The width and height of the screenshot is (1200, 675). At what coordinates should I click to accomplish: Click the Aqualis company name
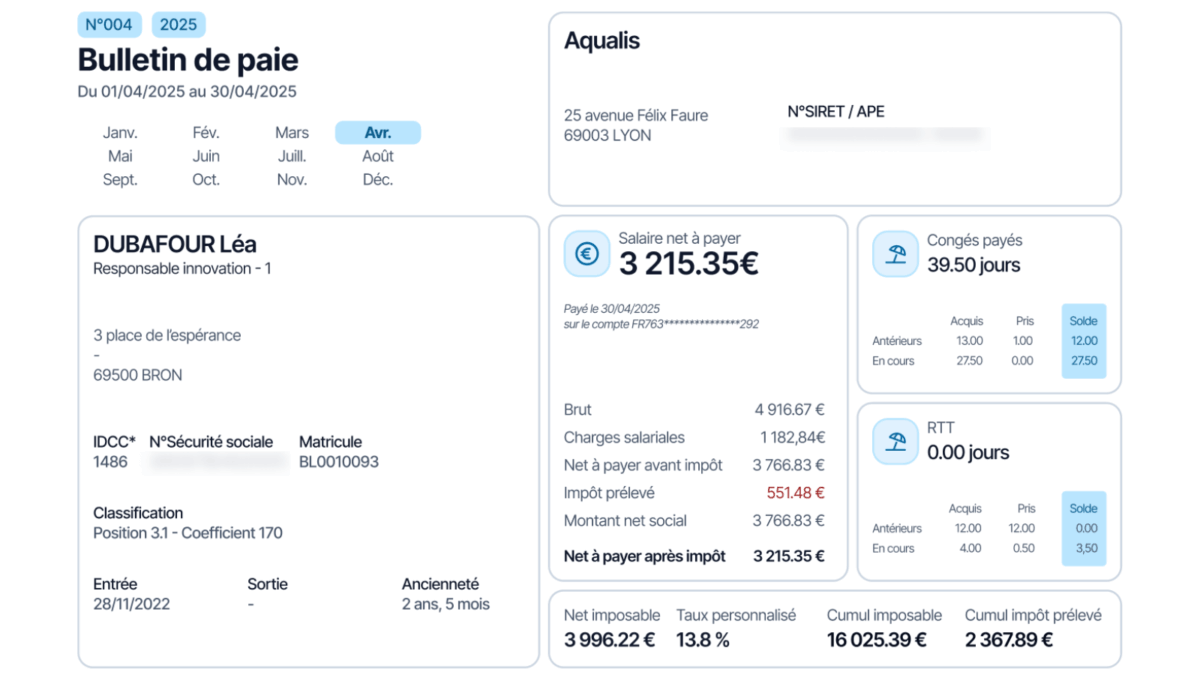pyautogui.click(x=602, y=41)
